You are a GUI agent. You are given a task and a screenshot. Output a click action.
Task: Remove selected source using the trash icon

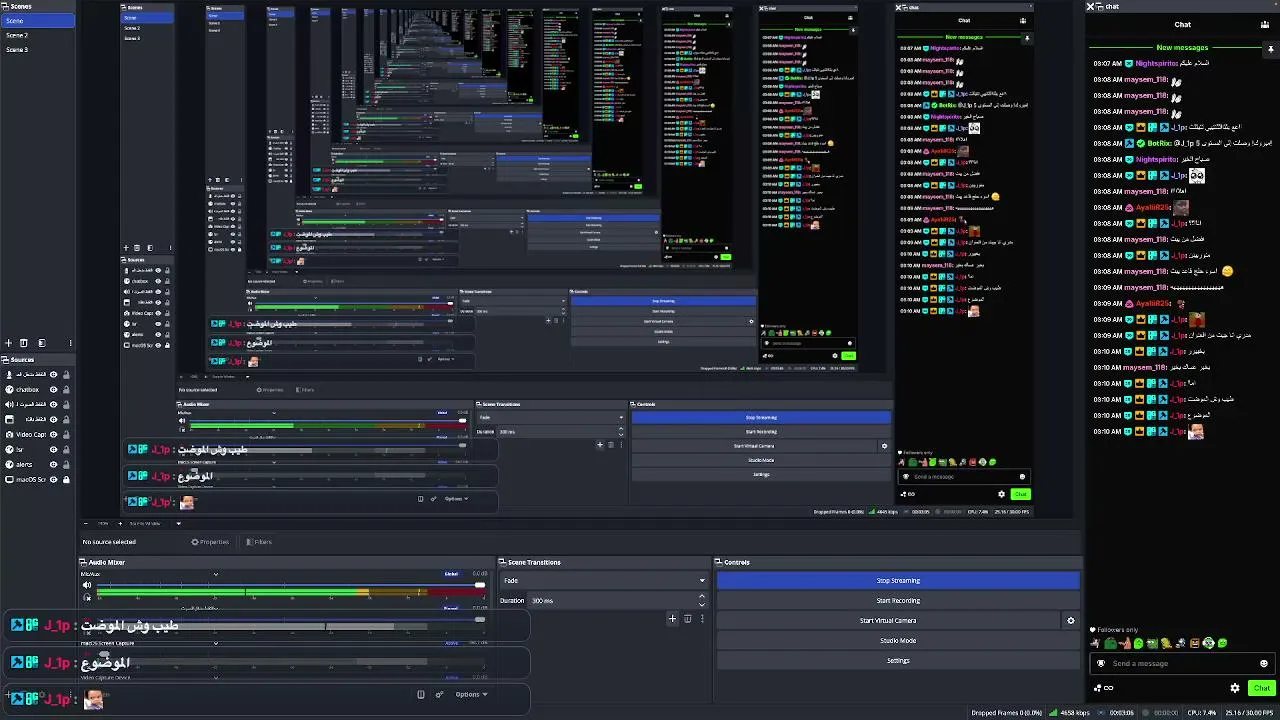pos(25,343)
